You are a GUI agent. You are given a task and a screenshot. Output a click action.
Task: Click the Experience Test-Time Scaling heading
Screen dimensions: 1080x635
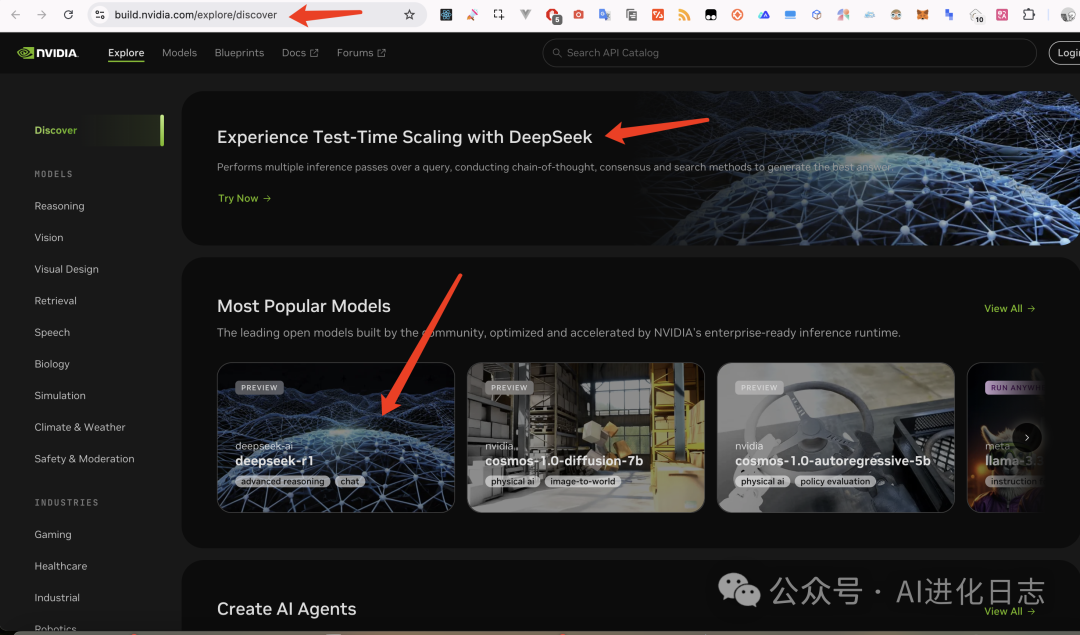click(404, 137)
